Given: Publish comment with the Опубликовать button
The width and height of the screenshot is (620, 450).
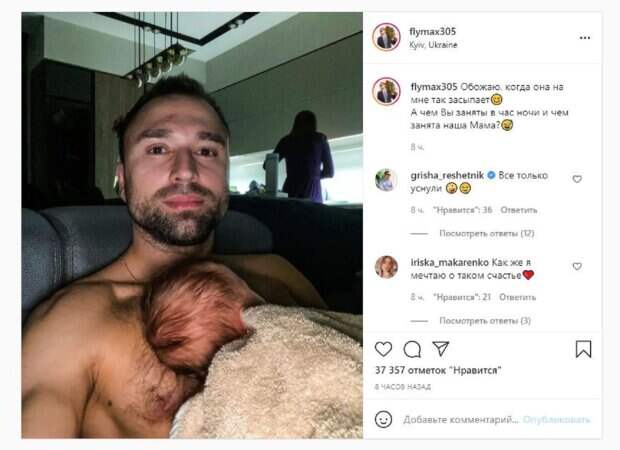Looking at the screenshot, I should click(557, 419).
